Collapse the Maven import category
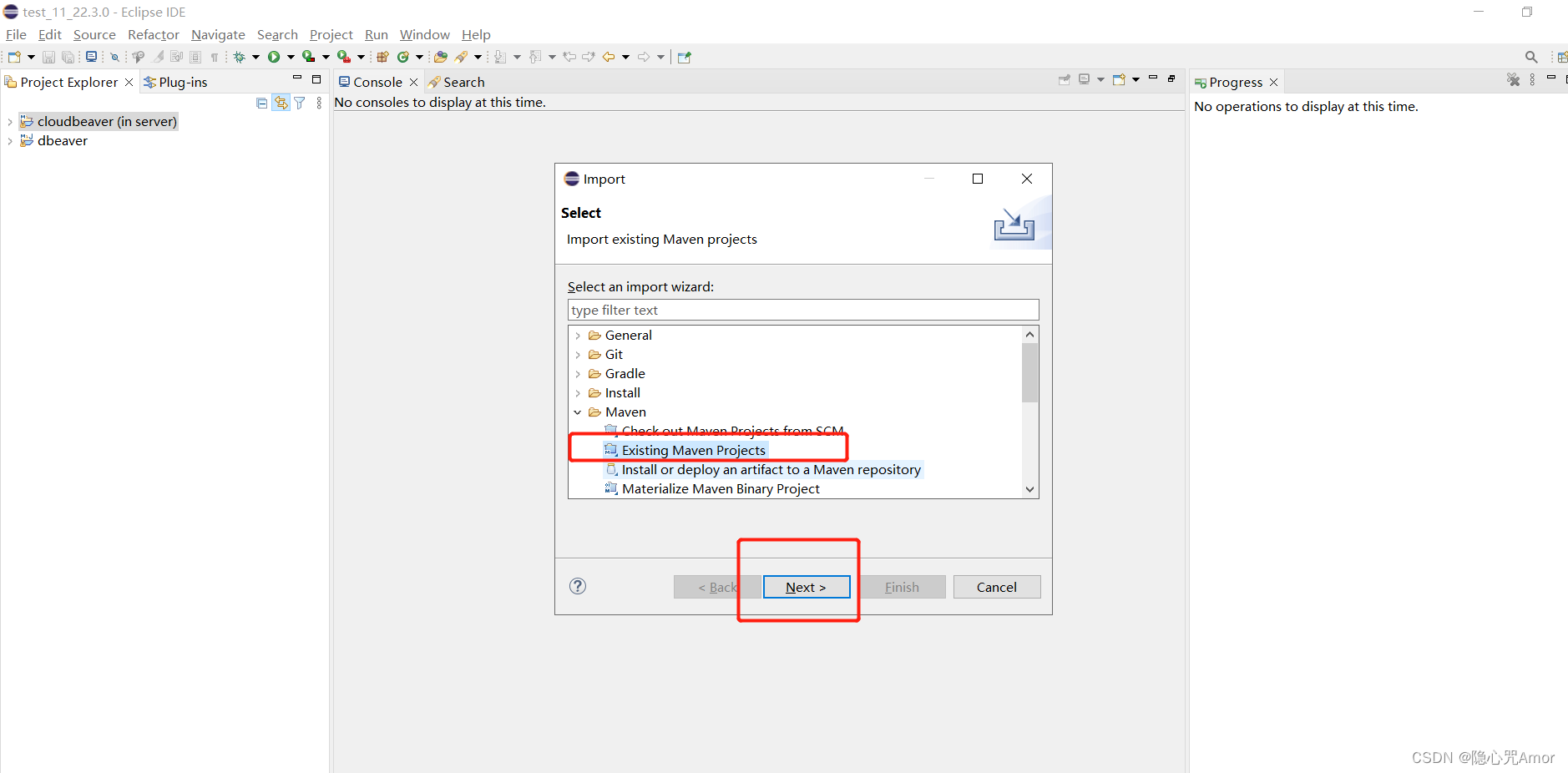This screenshot has height=773, width=1568. (x=578, y=412)
